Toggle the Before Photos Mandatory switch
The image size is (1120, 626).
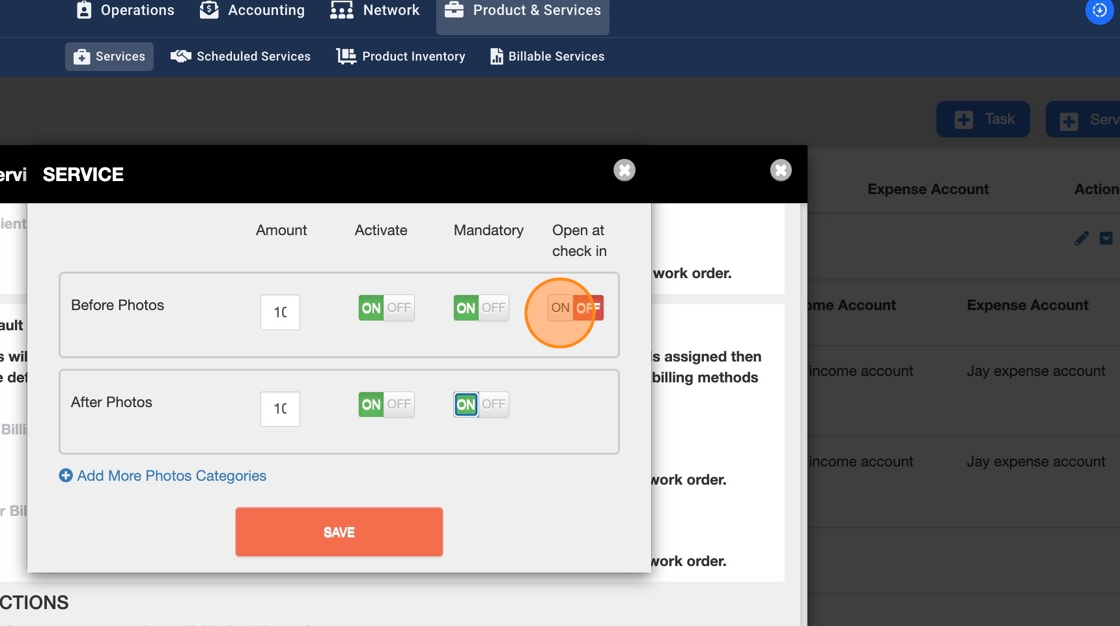coord(481,308)
